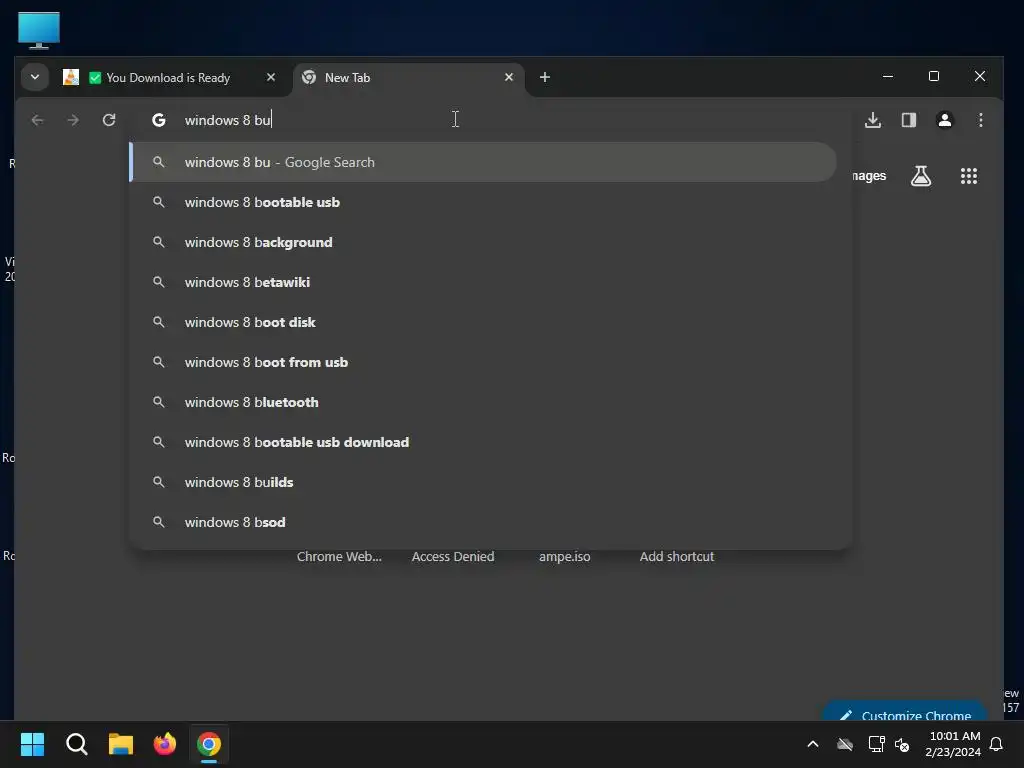This screenshot has height=768, width=1024.
Task: Open File Explorer from the taskbar
Action: pyautogui.click(x=121, y=744)
